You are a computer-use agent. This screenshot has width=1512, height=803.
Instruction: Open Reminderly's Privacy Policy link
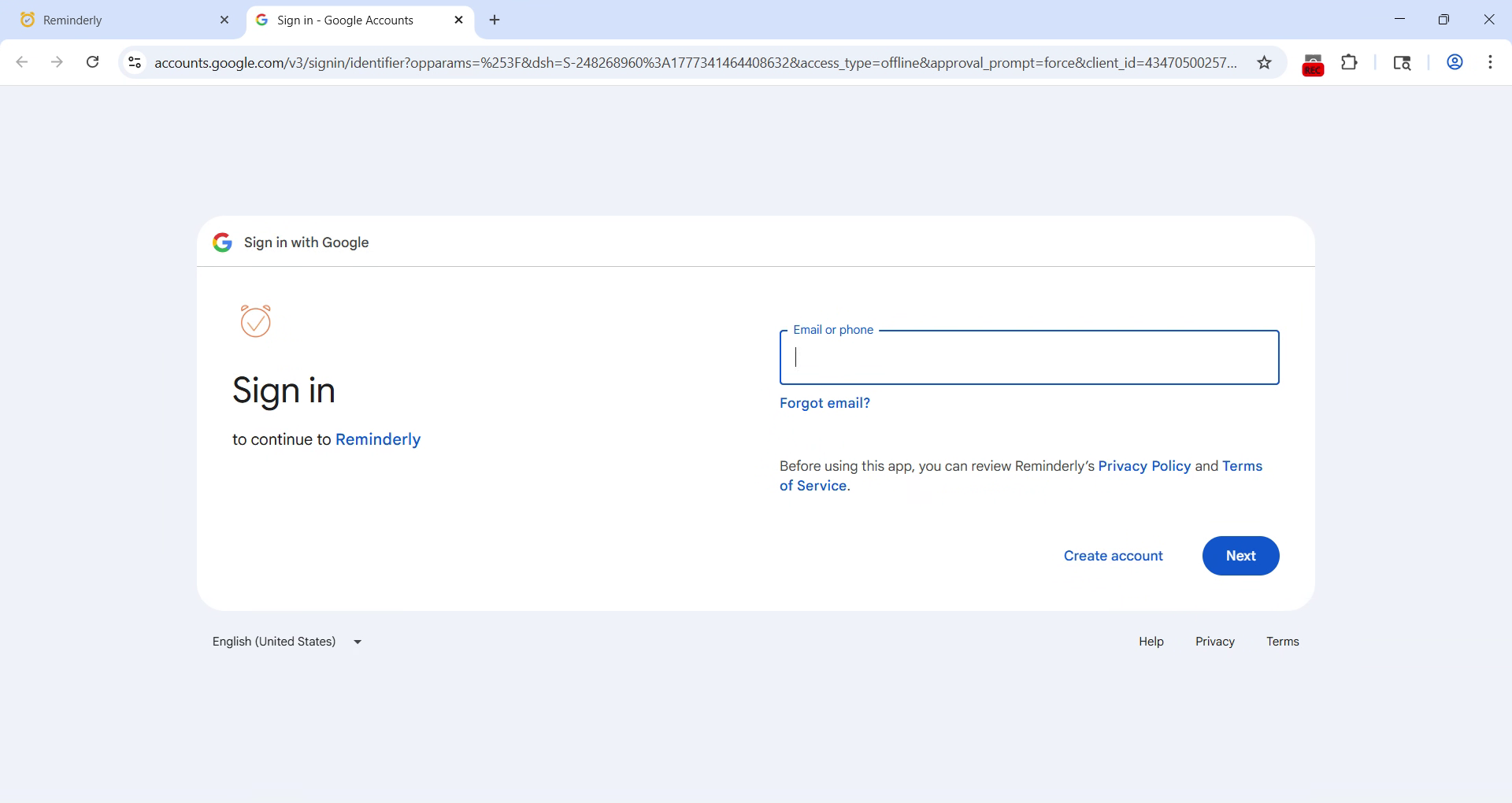[x=1144, y=466]
